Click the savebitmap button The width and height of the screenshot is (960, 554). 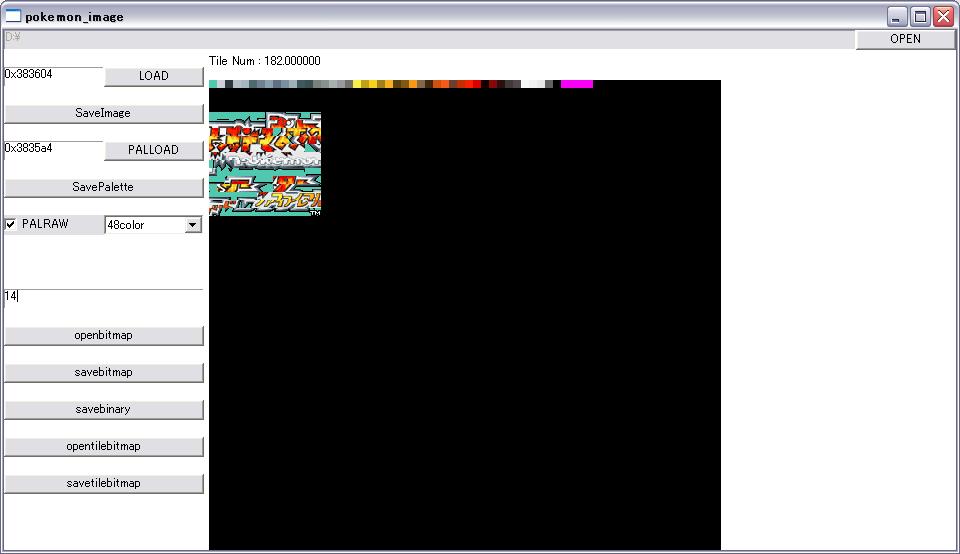click(103, 372)
